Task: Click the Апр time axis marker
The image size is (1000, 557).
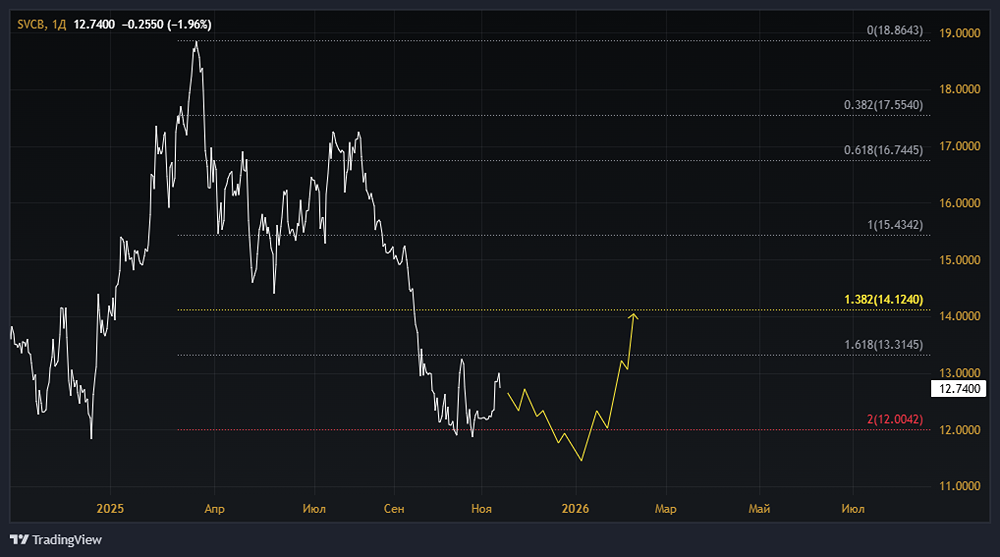Action: [214, 509]
